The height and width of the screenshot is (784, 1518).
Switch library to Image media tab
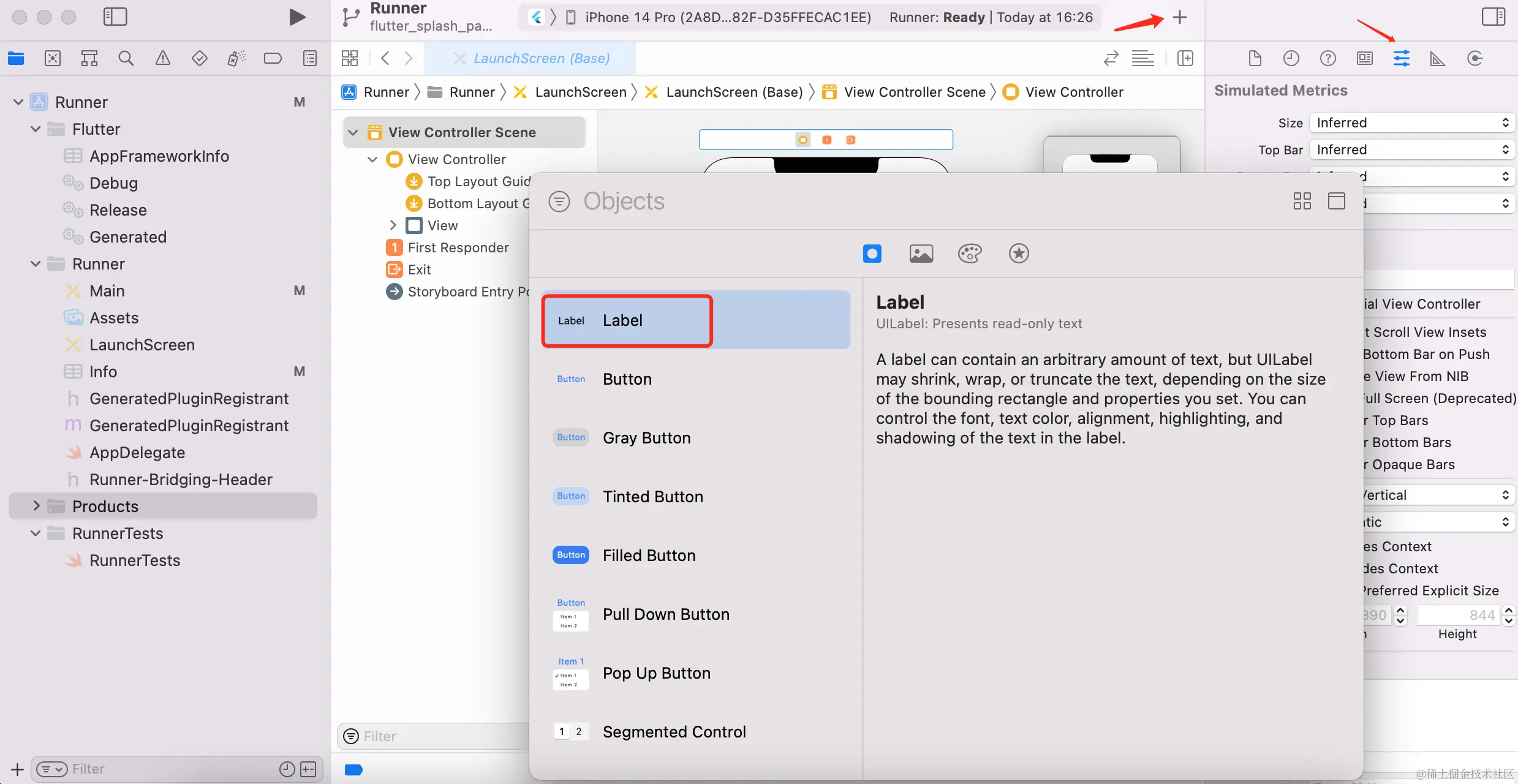click(x=921, y=253)
